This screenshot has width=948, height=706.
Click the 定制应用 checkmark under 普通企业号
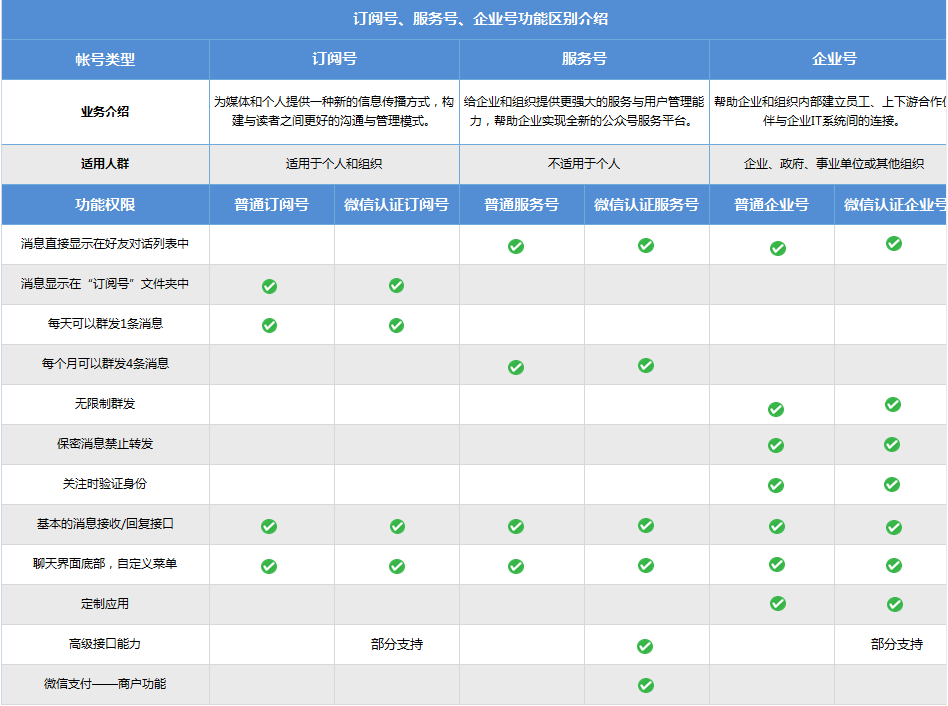coord(777,603)
